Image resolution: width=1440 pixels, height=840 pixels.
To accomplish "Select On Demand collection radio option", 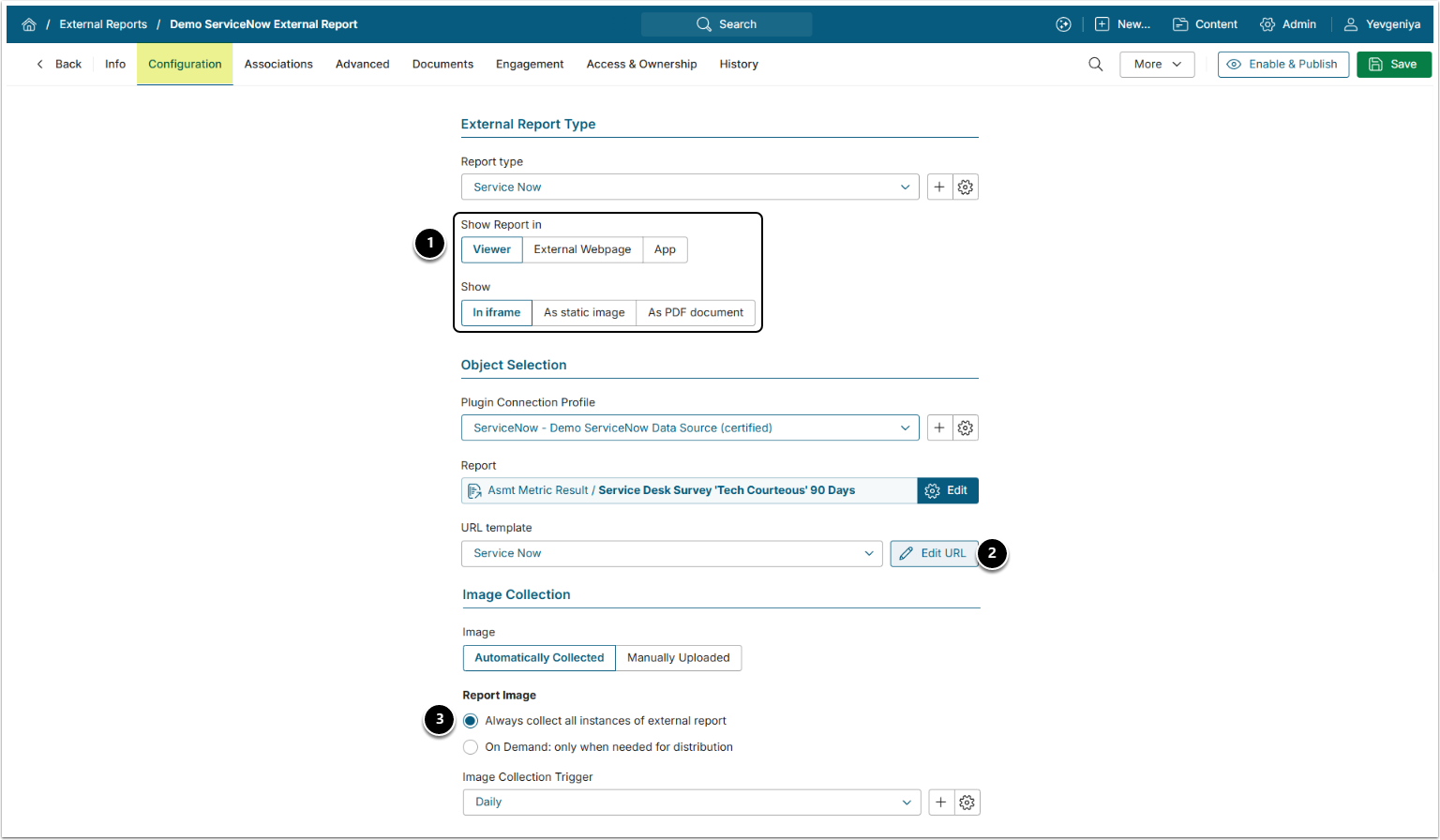I will tap(471, 747).
